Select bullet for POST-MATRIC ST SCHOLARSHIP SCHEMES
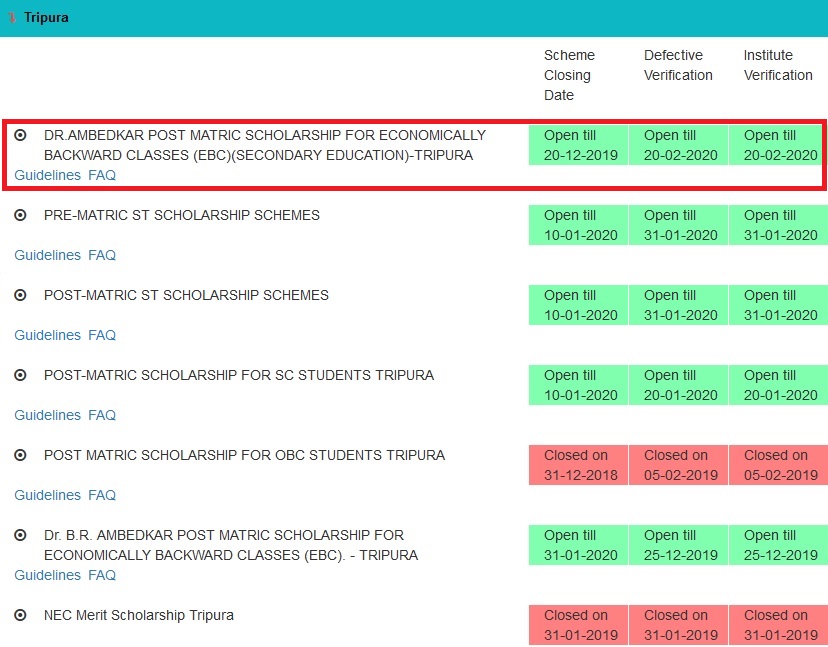Screen dimensions: 828x647 (20, 295)
